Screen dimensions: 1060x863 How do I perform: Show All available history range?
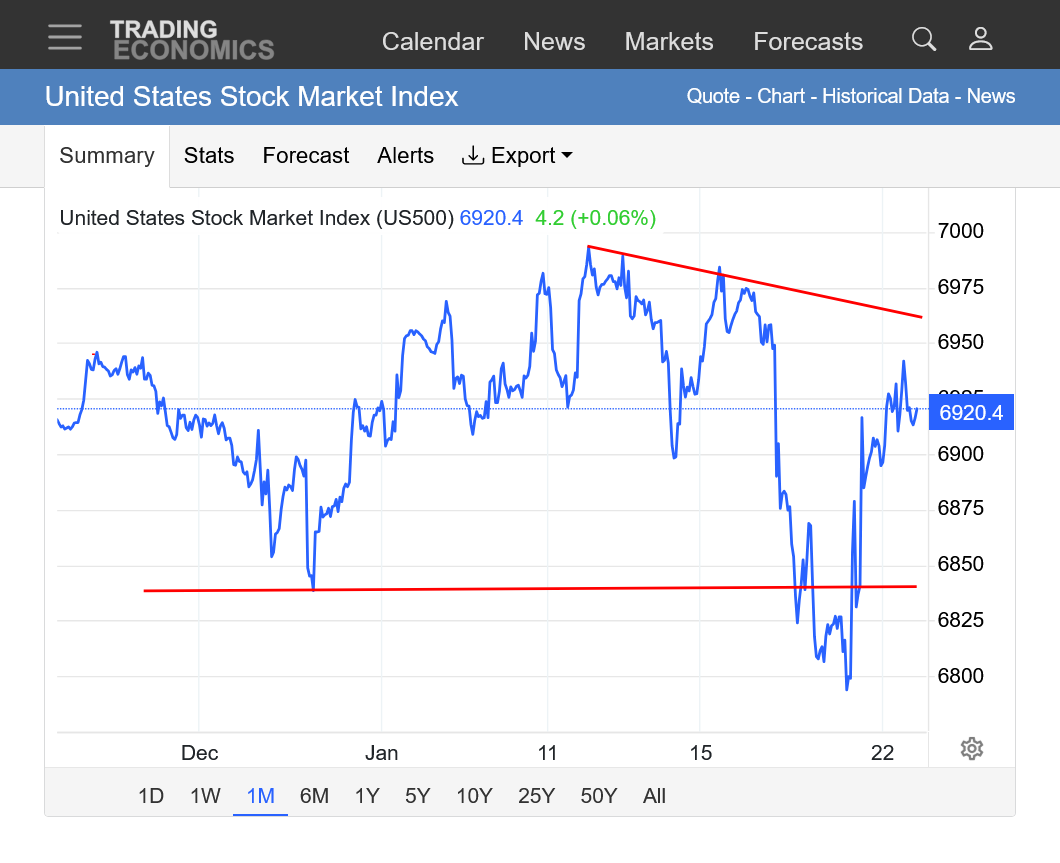click(x=654, y=796)
